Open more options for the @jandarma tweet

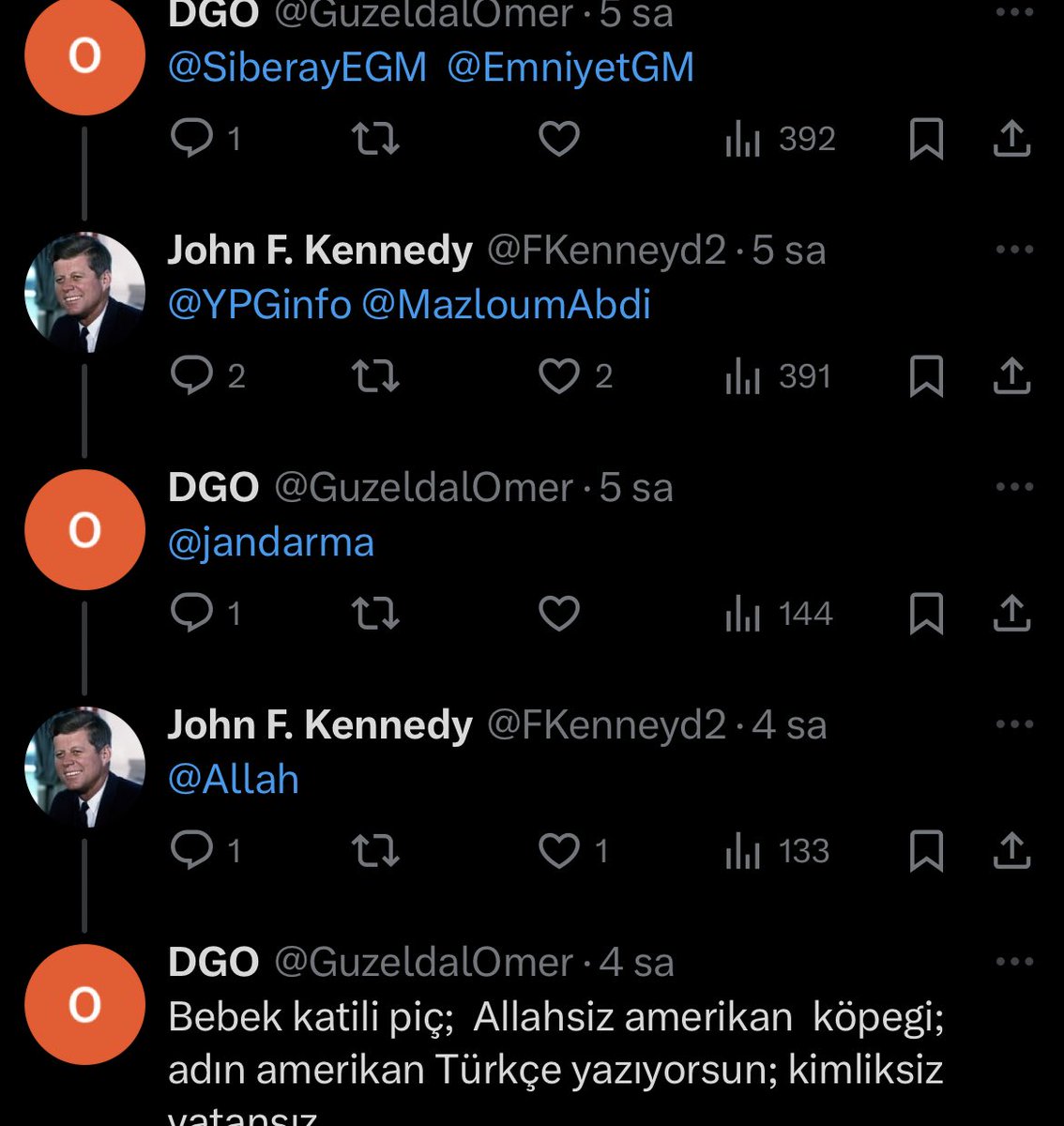[x=1014, y=487]
